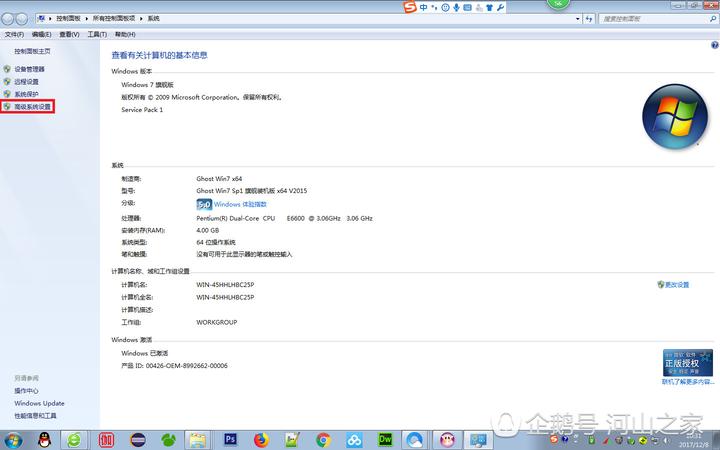Click the IME skin shirt icon
Viewport: 720px width, 450px height.
[489, 7]
